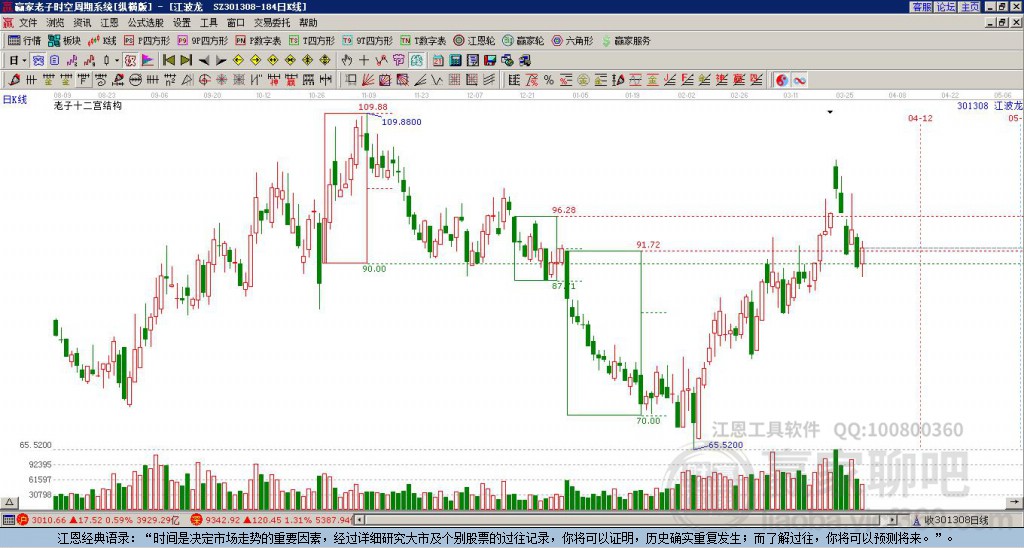Open the 帮助 menu
This screenshot has height=548, width=1024.
click(308, 23)
